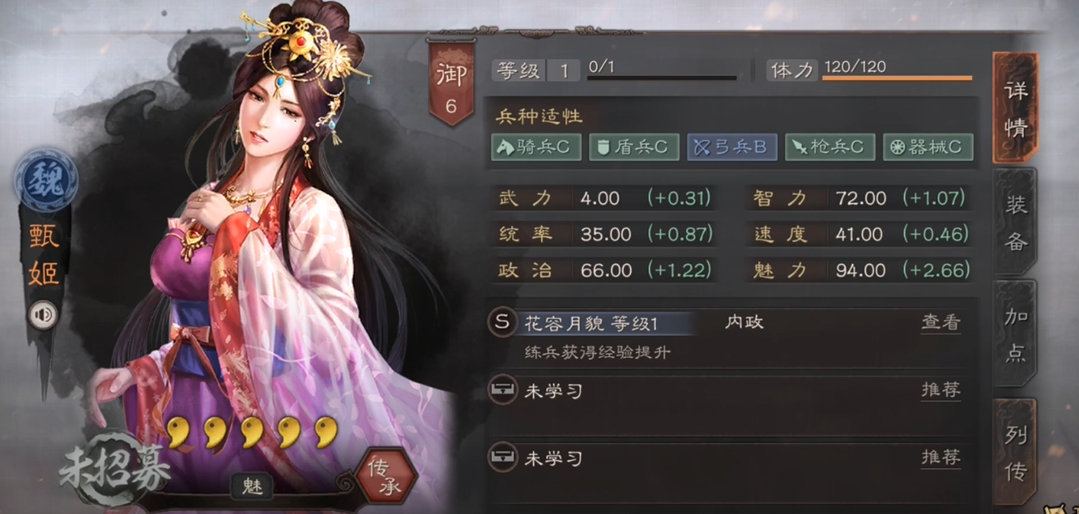Click the S rank skill circle
Image resolution: width=1079 pixels, height=514 pixels.
pyautogui.click(x=504, y=322)
